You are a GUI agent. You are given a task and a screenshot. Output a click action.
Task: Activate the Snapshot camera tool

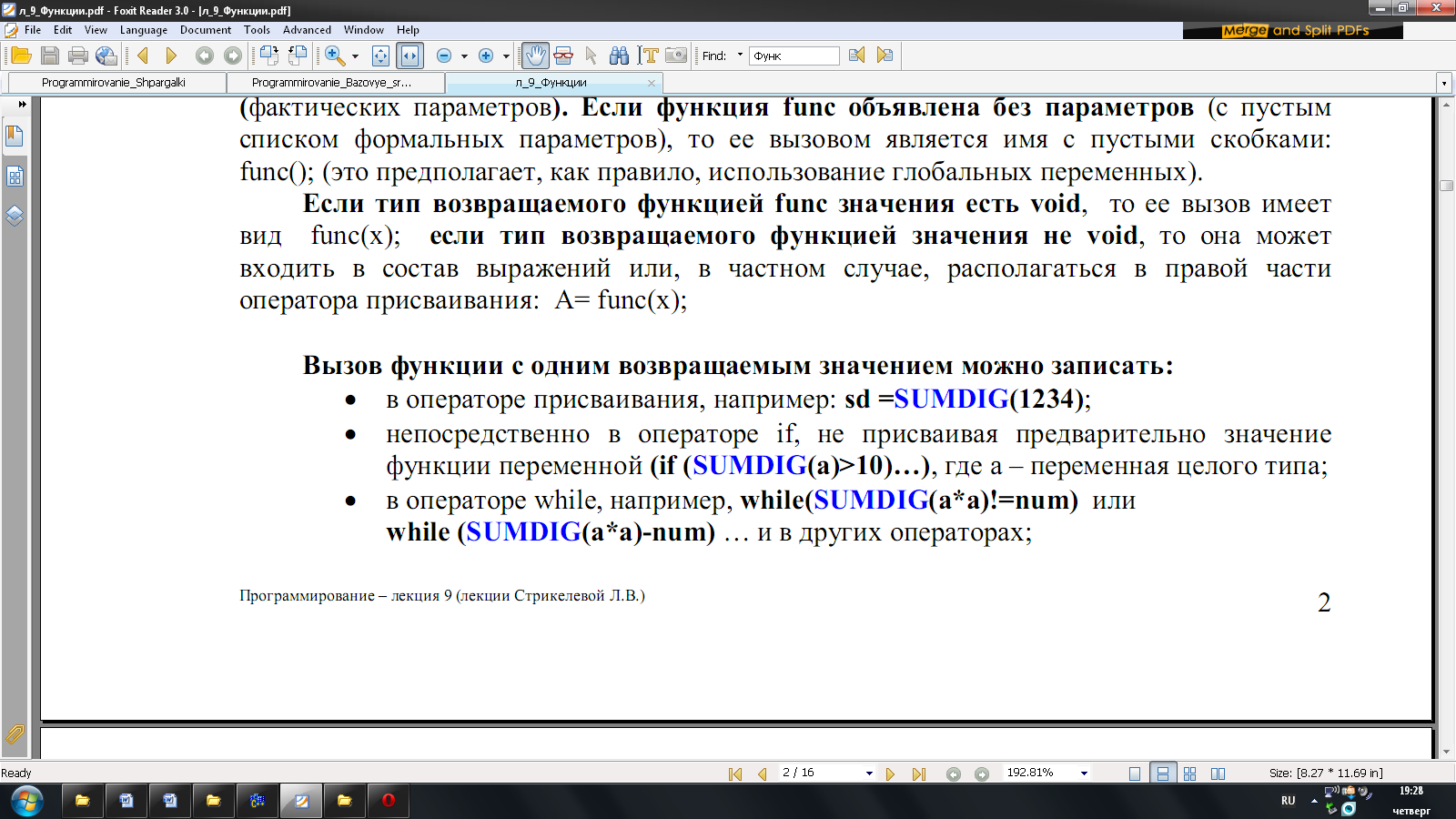point(676,56)
